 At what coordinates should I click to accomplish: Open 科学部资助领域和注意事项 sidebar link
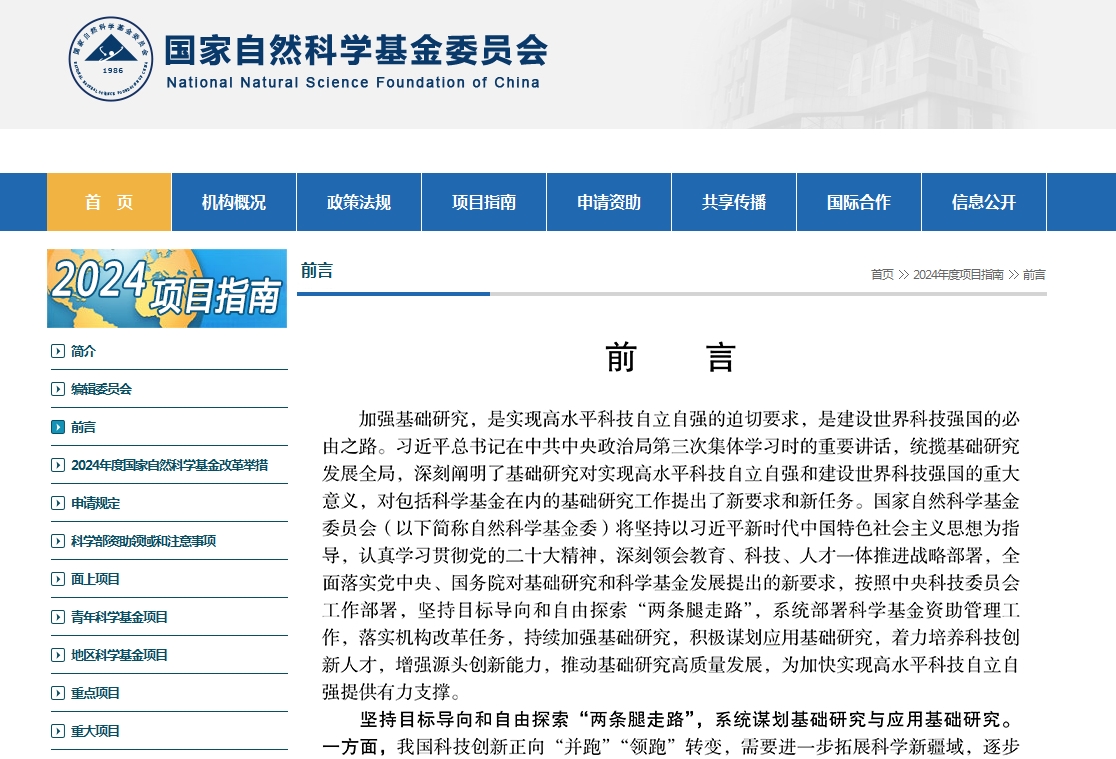point(143,541)
